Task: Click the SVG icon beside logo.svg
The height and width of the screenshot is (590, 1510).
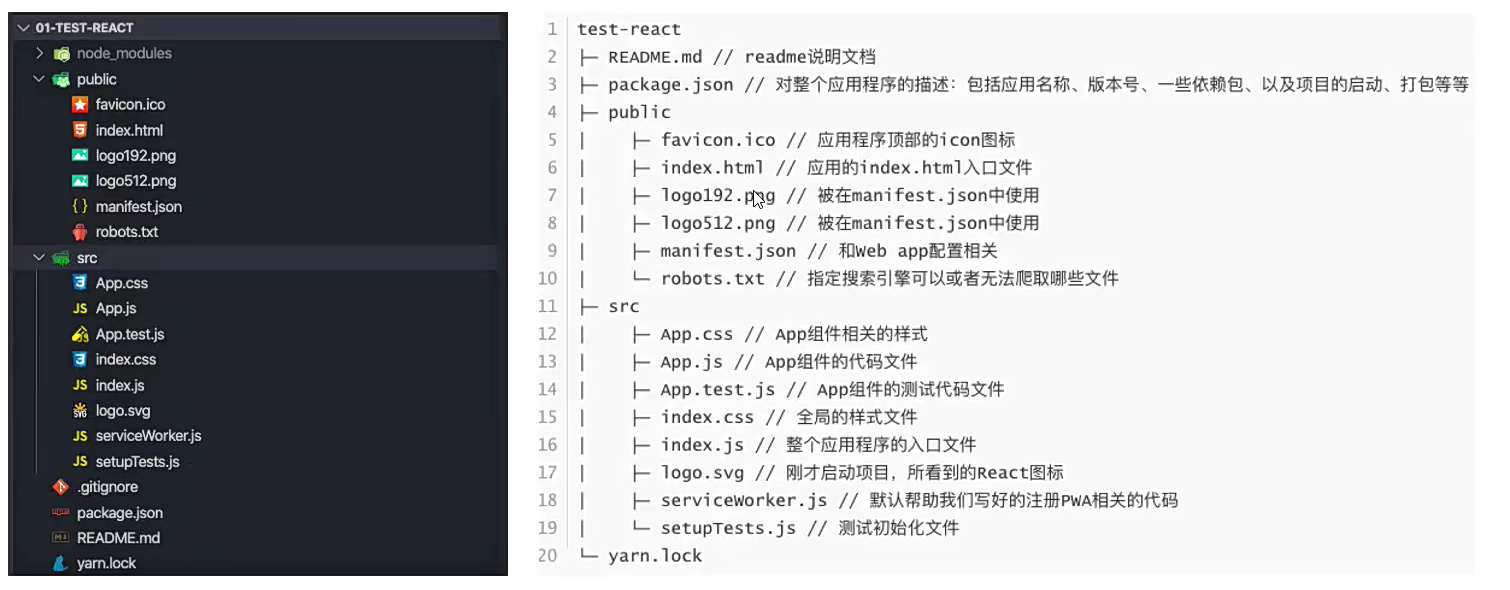Action: click(x=80, y=411)
